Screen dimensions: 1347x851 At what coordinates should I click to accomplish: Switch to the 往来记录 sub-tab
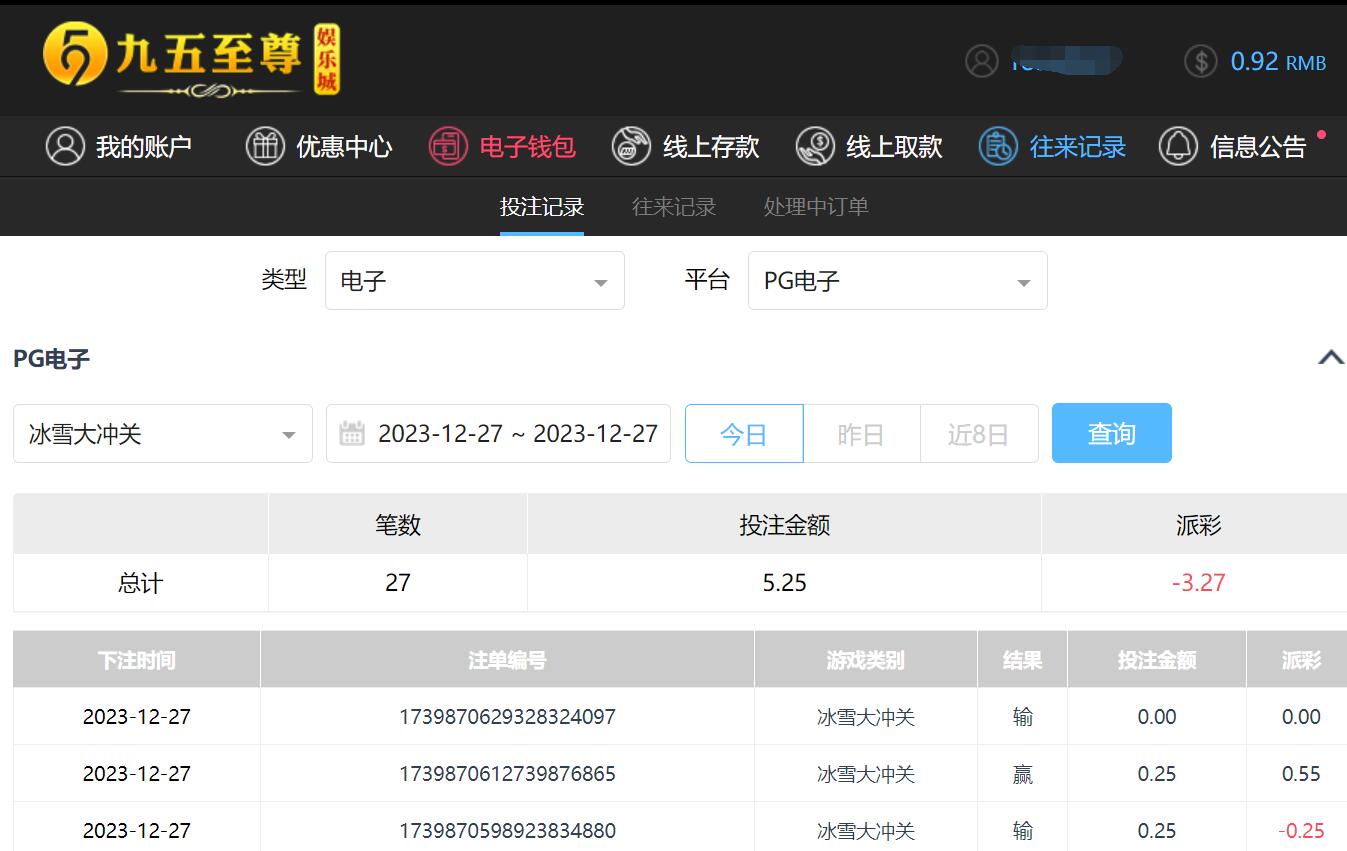[x=673, y=207]
